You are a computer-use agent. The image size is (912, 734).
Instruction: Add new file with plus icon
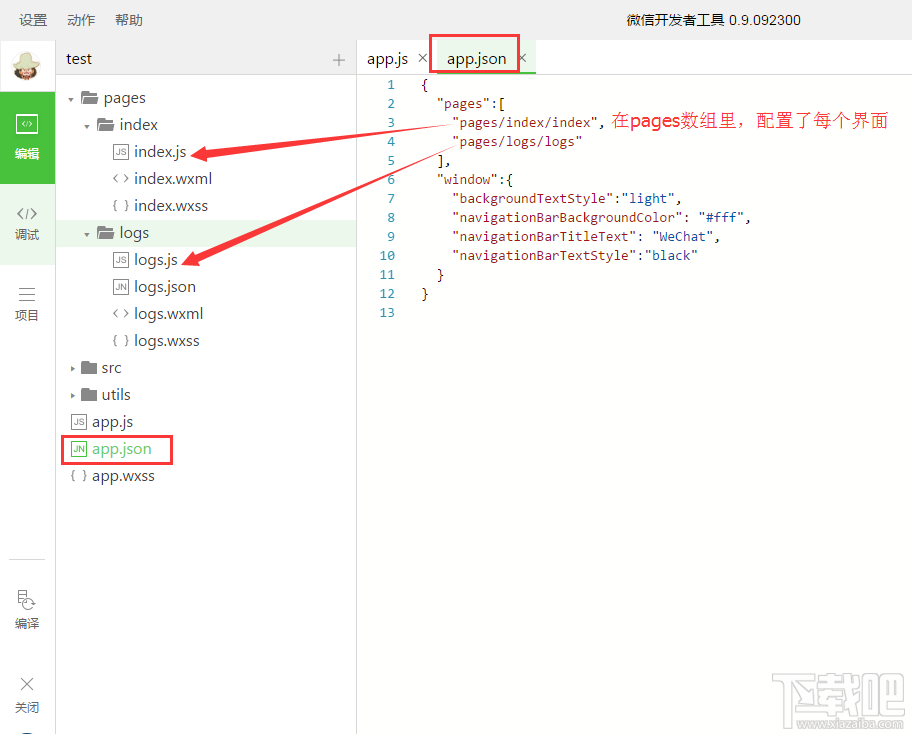(339, 59)
